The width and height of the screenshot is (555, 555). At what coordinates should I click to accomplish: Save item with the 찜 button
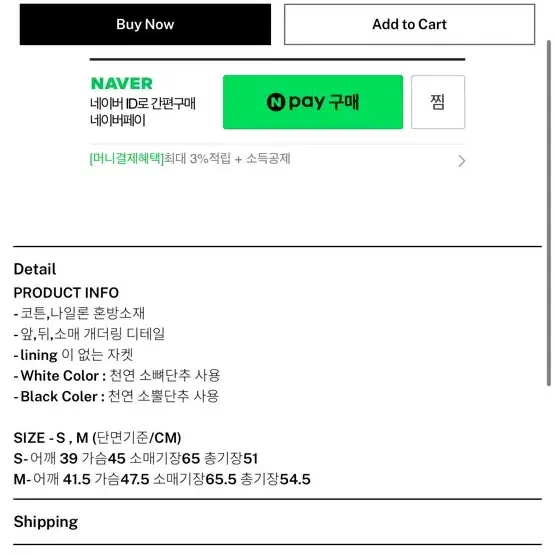coord(438,102)
